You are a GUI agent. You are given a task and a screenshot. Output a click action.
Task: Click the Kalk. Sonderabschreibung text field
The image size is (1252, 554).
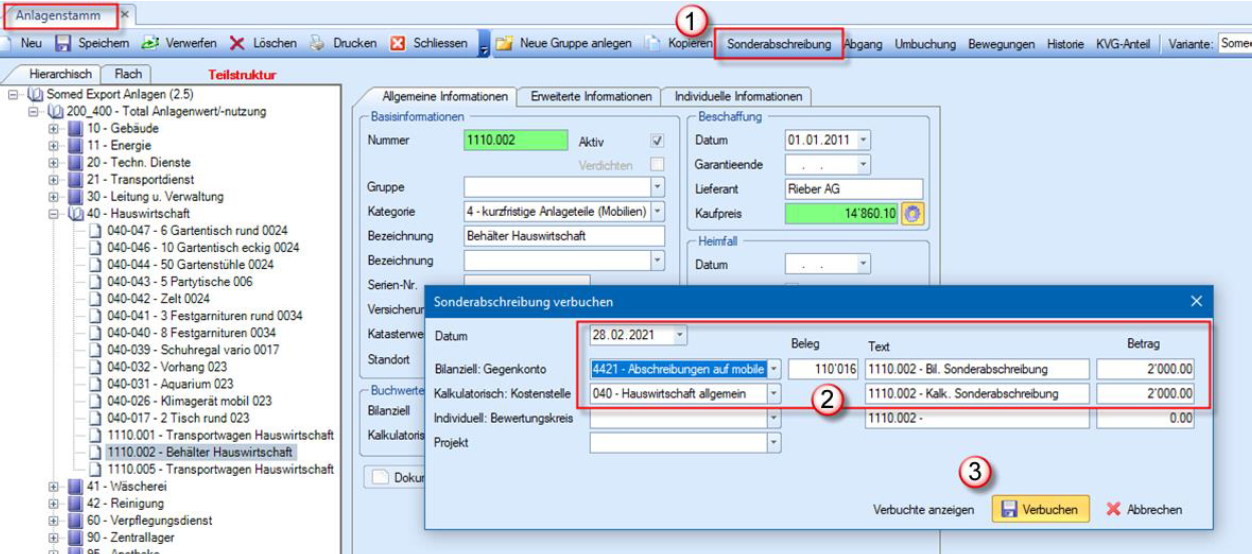tap(977, 394)
